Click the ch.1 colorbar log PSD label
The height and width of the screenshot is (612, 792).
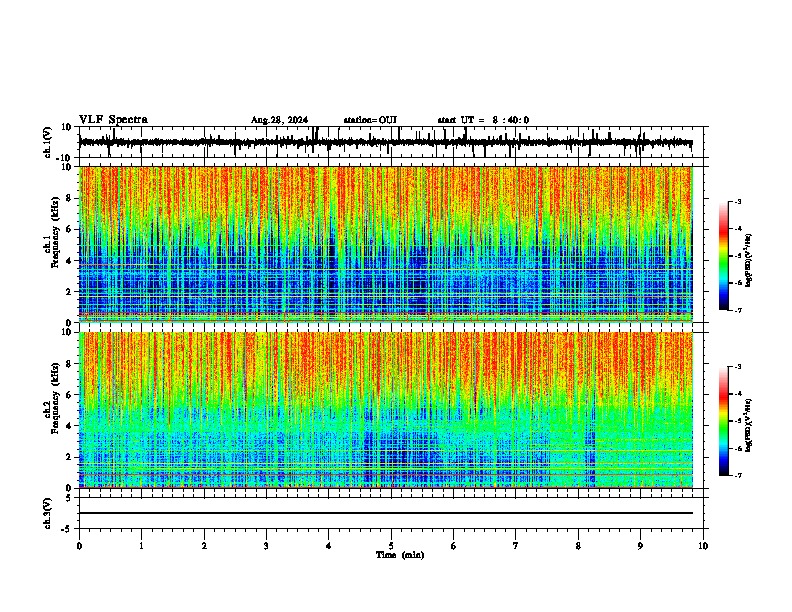point(749,260)
